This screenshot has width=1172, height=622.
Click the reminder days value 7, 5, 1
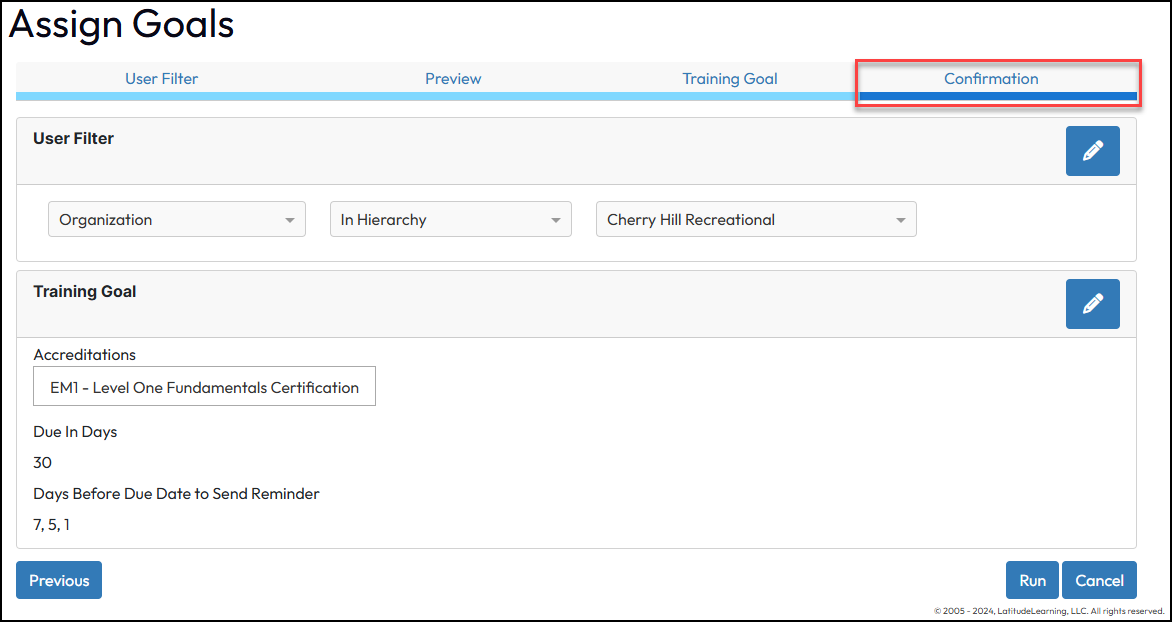coord(52,524)
